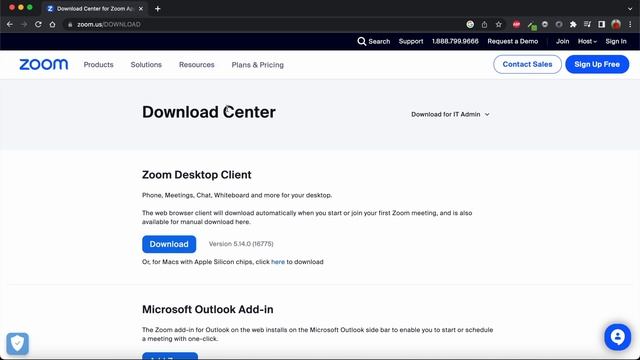Click the Zoom logo
The image size is (640, 360).
(x=44, y=64)
